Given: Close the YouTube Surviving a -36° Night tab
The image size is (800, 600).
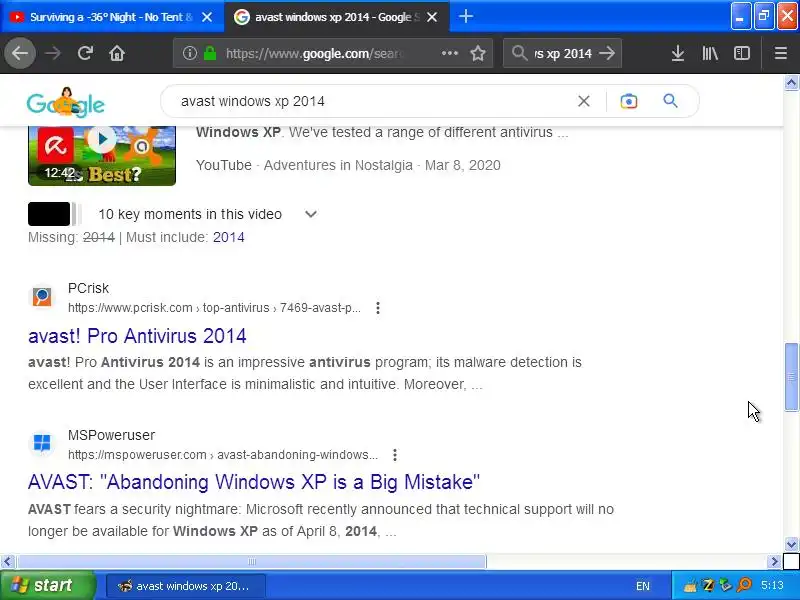Looking at the screenshot, I should (207, 17).
